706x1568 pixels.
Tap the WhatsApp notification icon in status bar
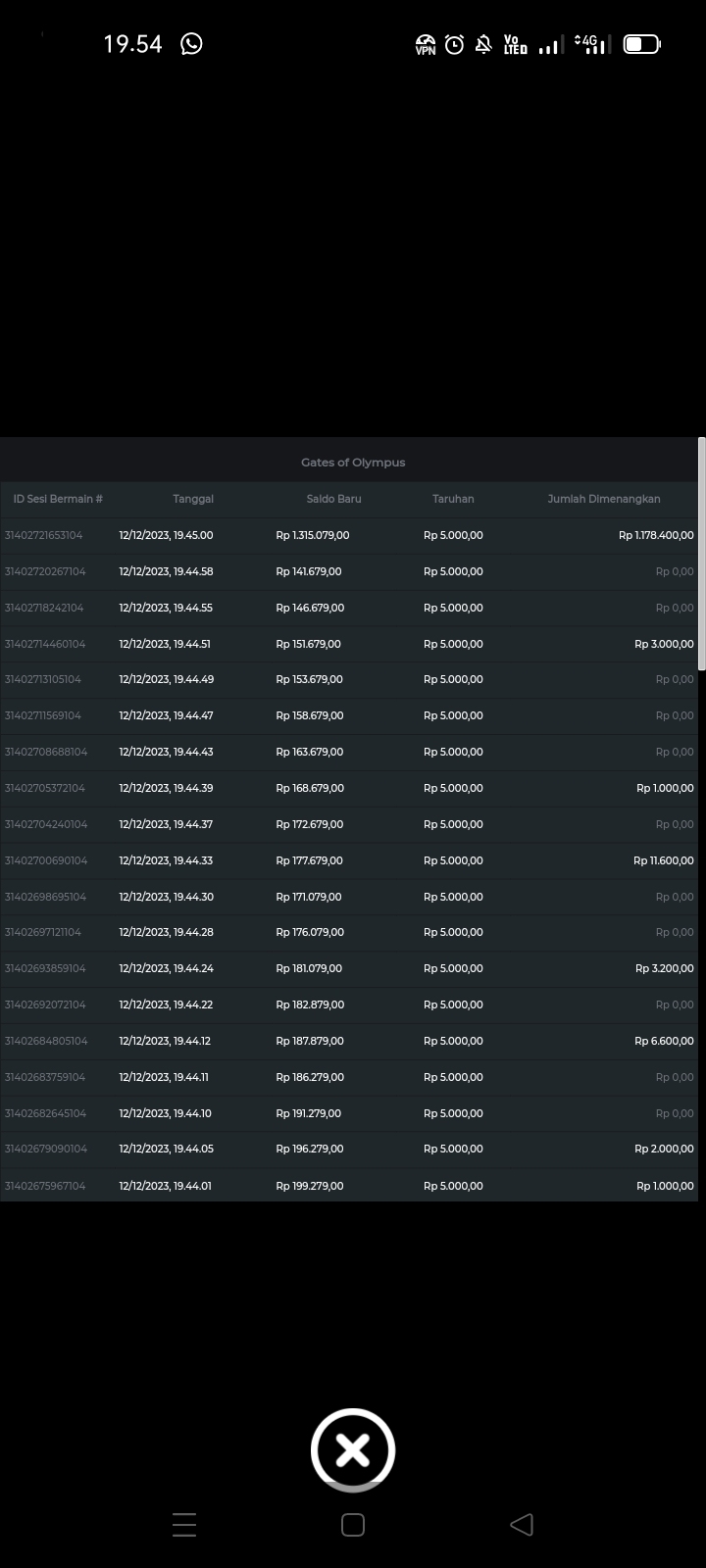tap(192, 44)
